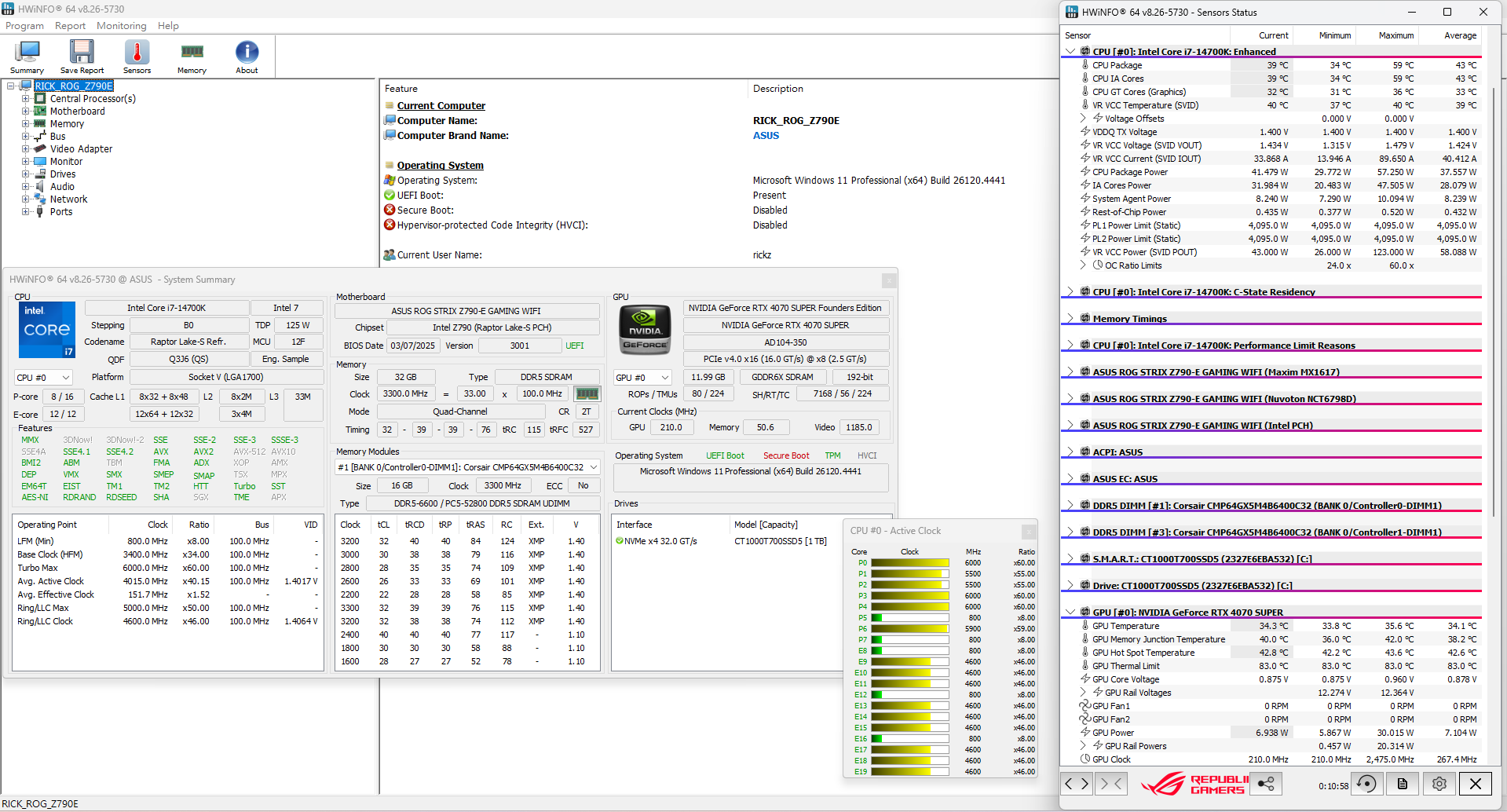Expand Performance Limit Reasons group

1070,345
